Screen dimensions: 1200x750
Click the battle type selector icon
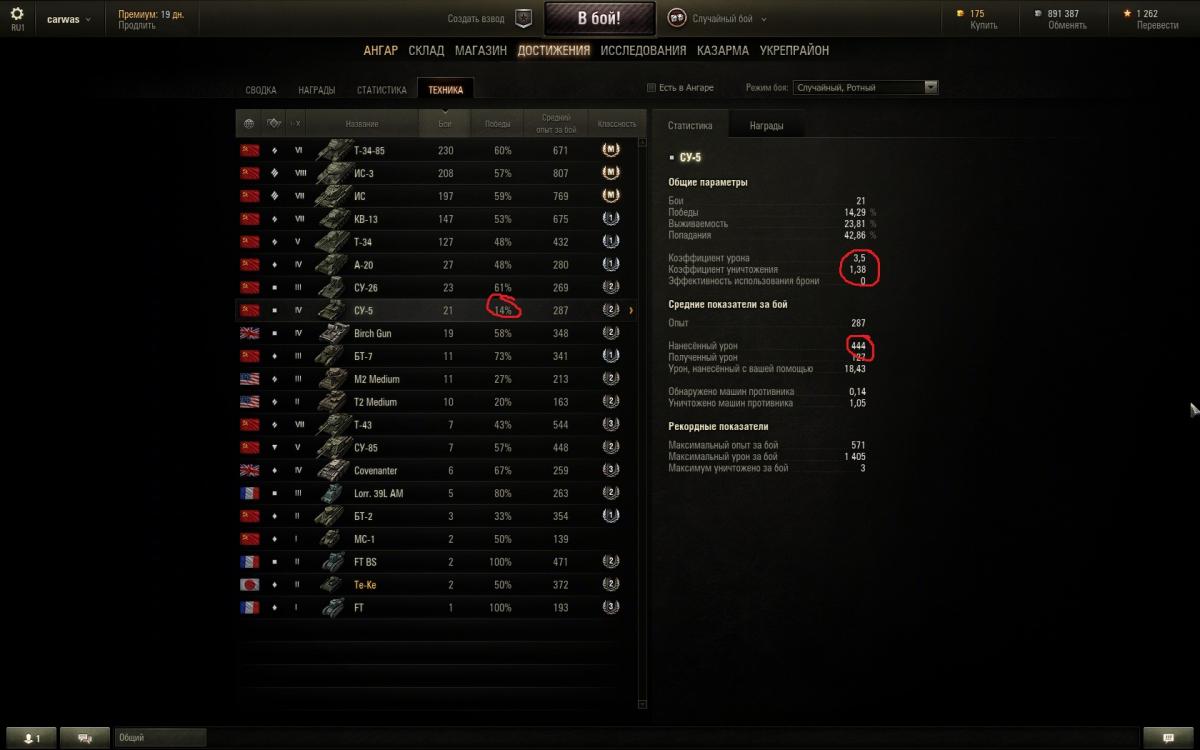pyautogui.click(x=676, y=18)
